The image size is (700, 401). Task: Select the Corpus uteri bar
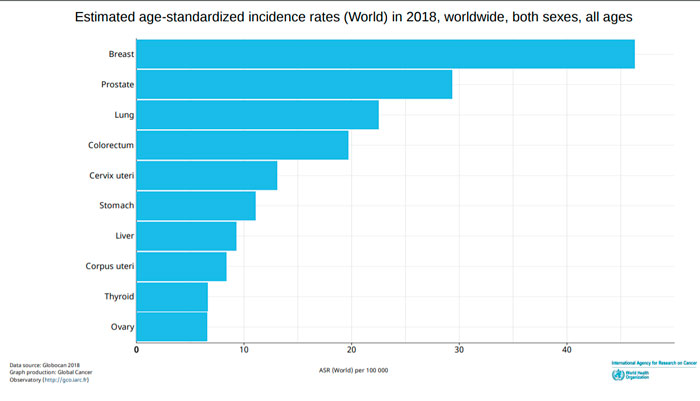point(181,267)
